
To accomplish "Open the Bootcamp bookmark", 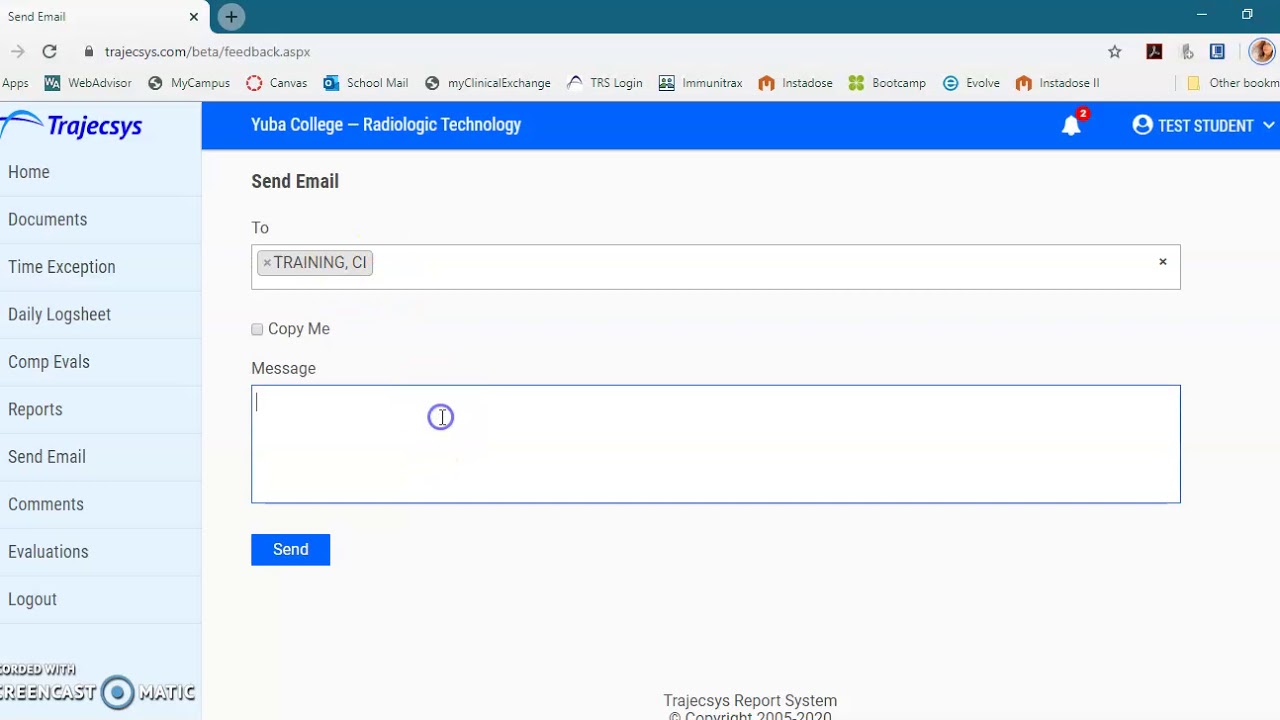I will click(887, 83).
